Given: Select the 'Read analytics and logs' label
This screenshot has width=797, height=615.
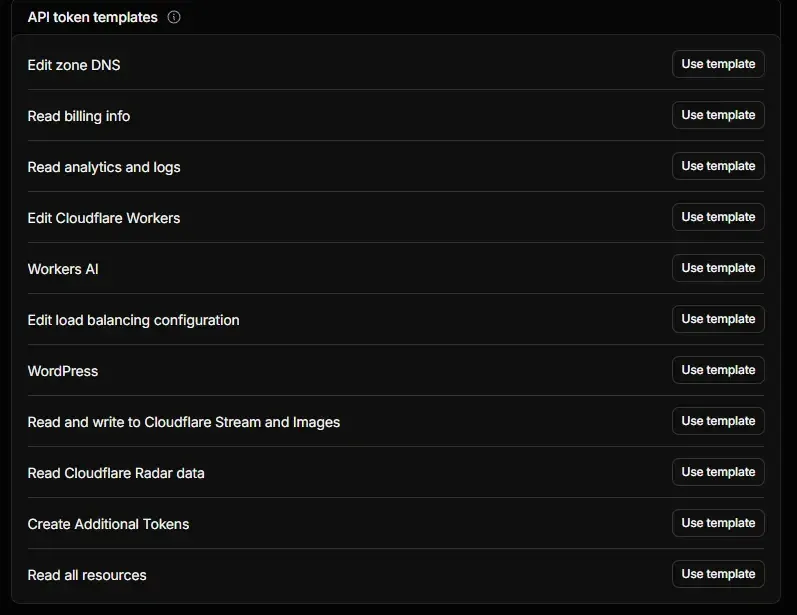Looking at the screenshot, I should click(x=104, y=167).
